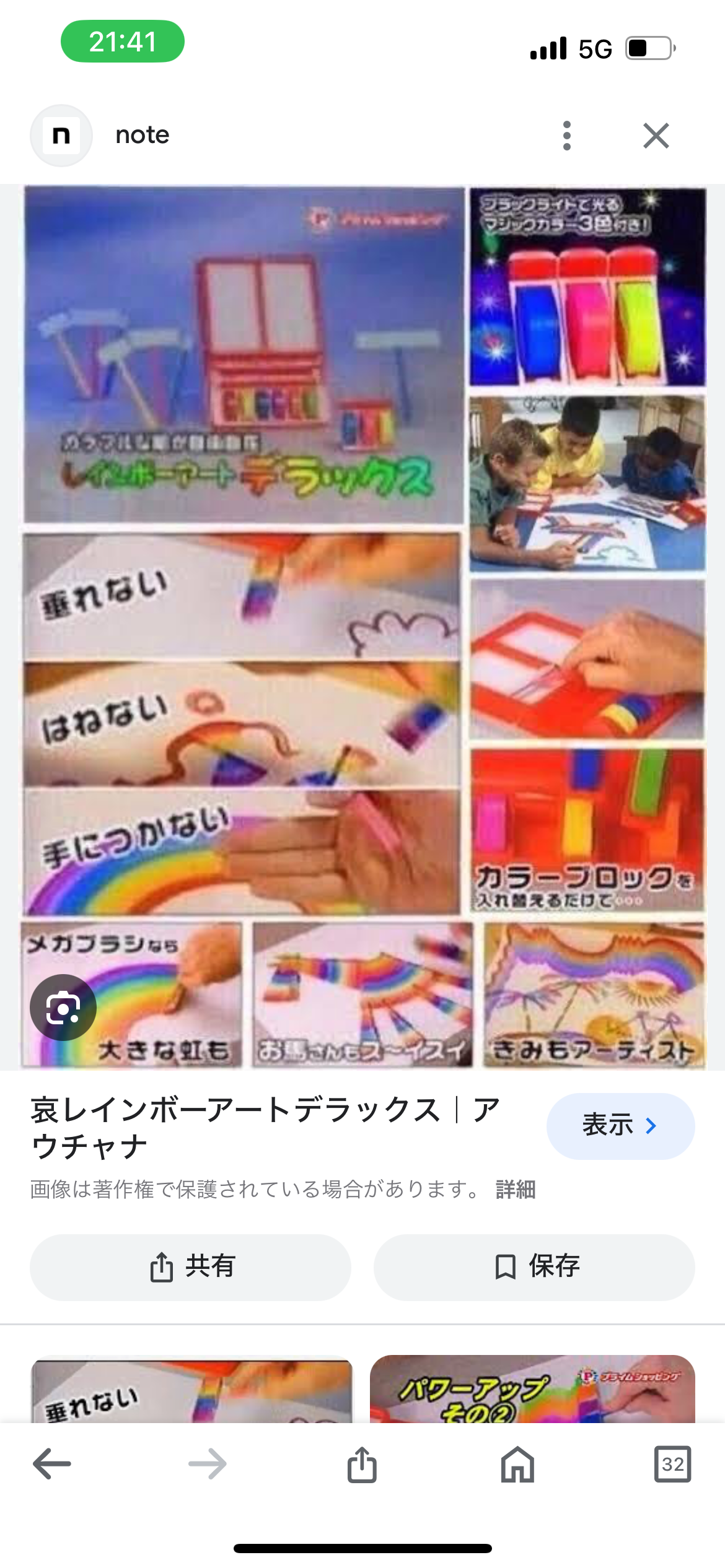Tap the note site name label
The width and height of the screenshot is (725, 1568).
click(143, 135)
